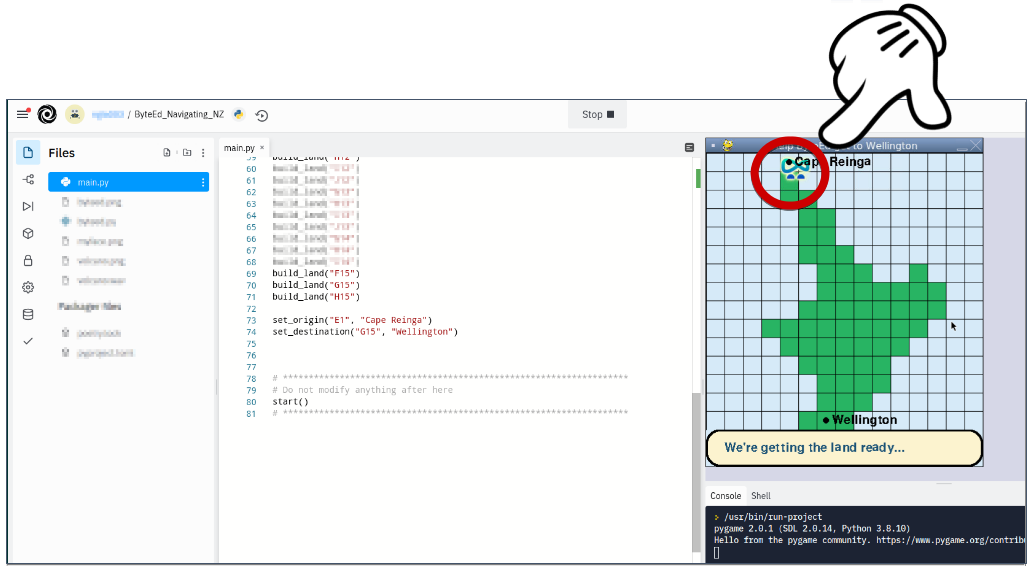
Task: Open the Settings gear sidebar icon
Action: coord(28,287)
